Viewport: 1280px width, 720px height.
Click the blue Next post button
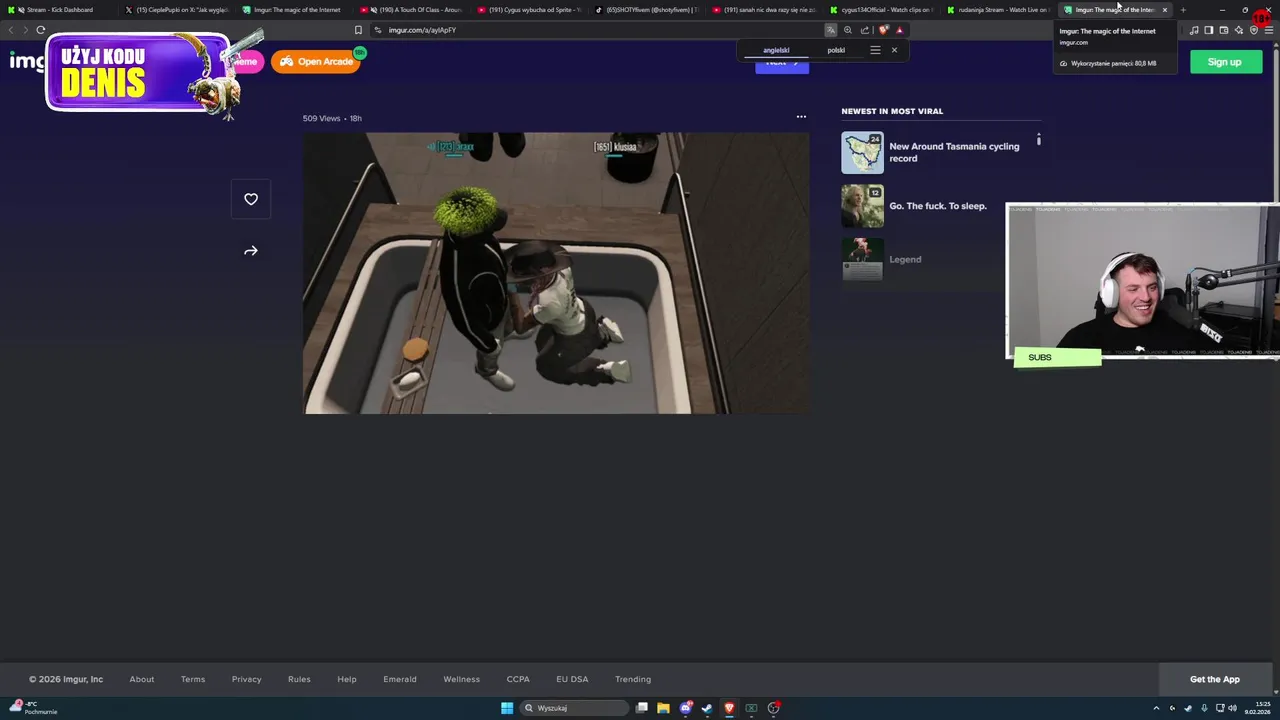pos(782,65)
